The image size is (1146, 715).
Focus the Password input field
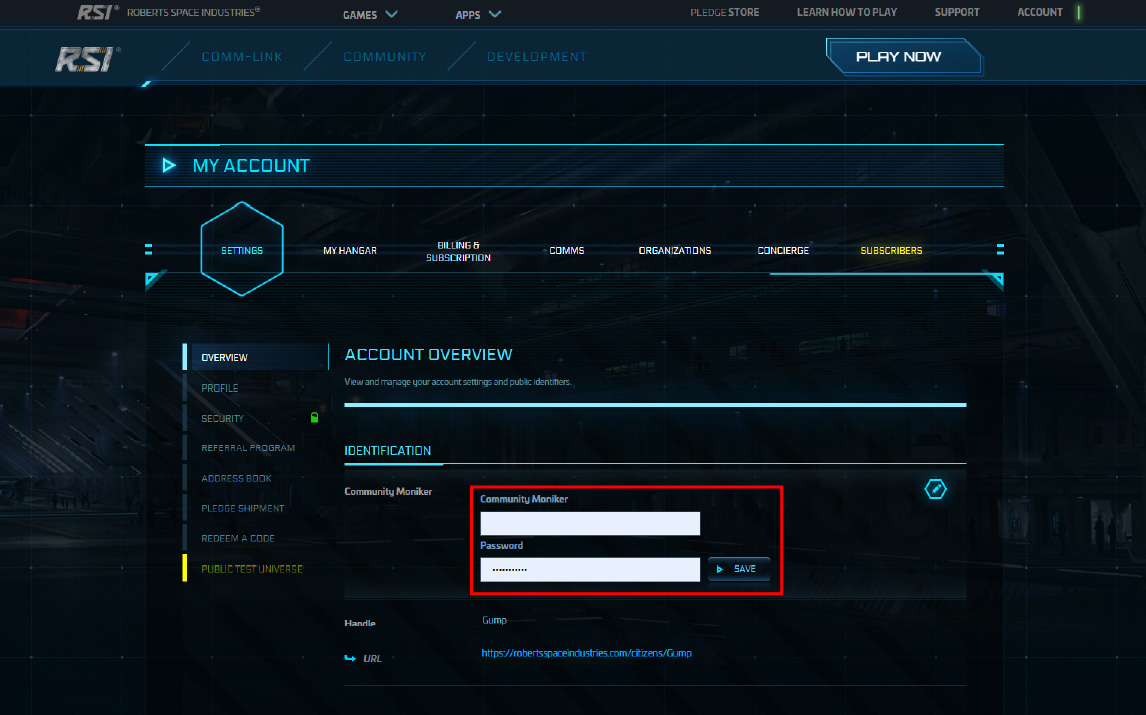pos(590,569)
